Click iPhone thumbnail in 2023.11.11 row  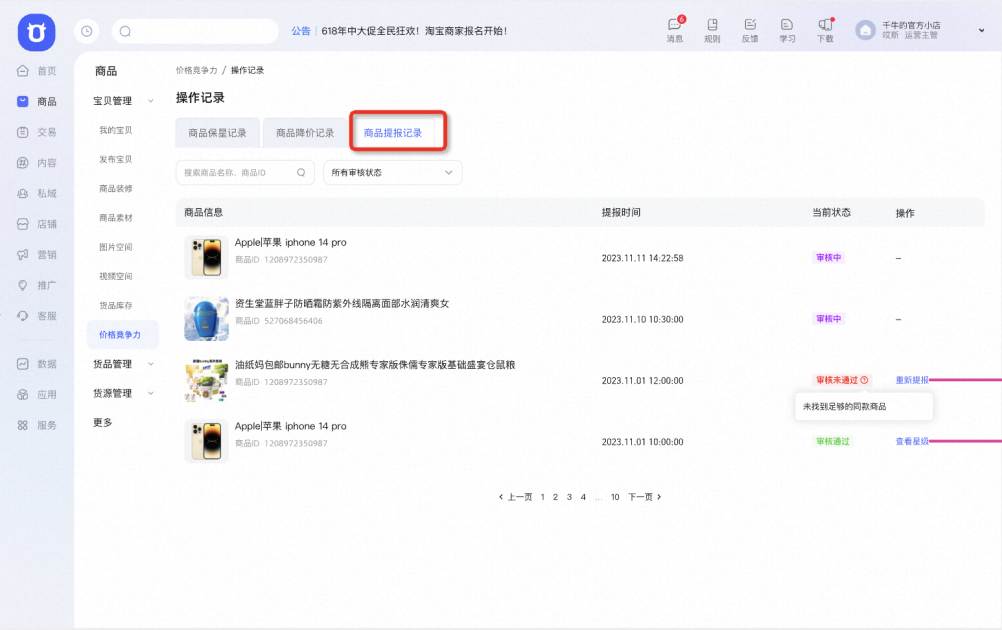[x=206, y=257]
